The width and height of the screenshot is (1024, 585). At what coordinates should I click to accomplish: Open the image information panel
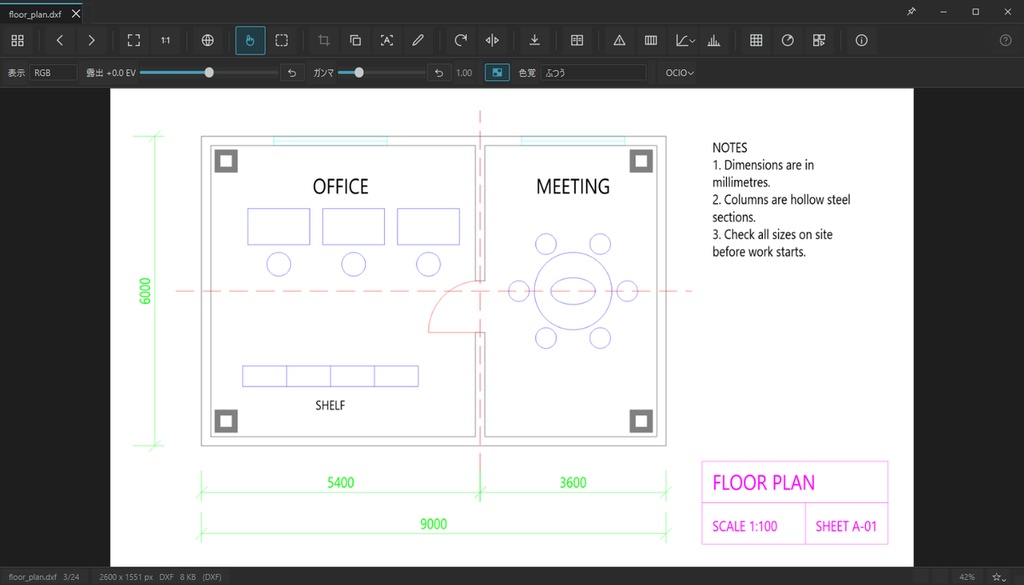pyautogui.click(x=861, y=40)
